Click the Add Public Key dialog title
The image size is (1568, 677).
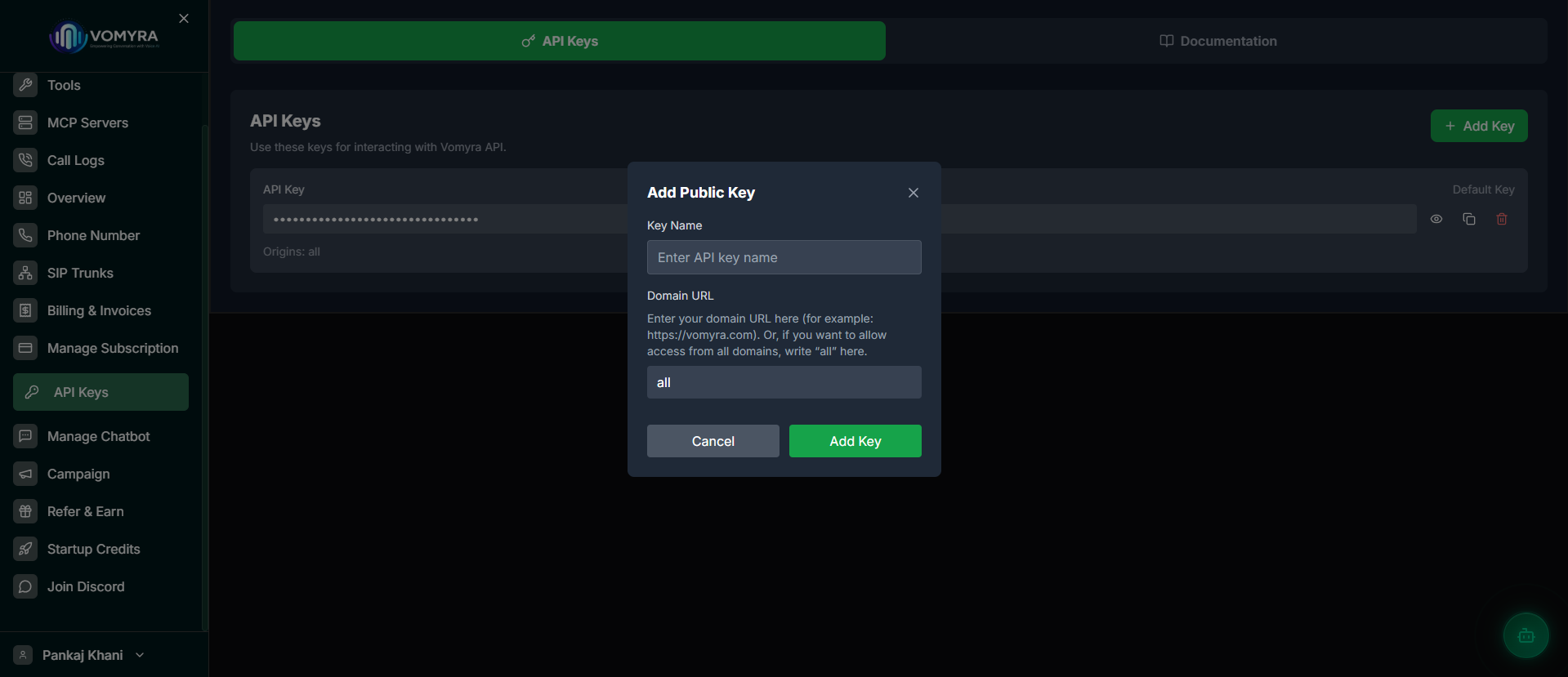coord(701,193)
